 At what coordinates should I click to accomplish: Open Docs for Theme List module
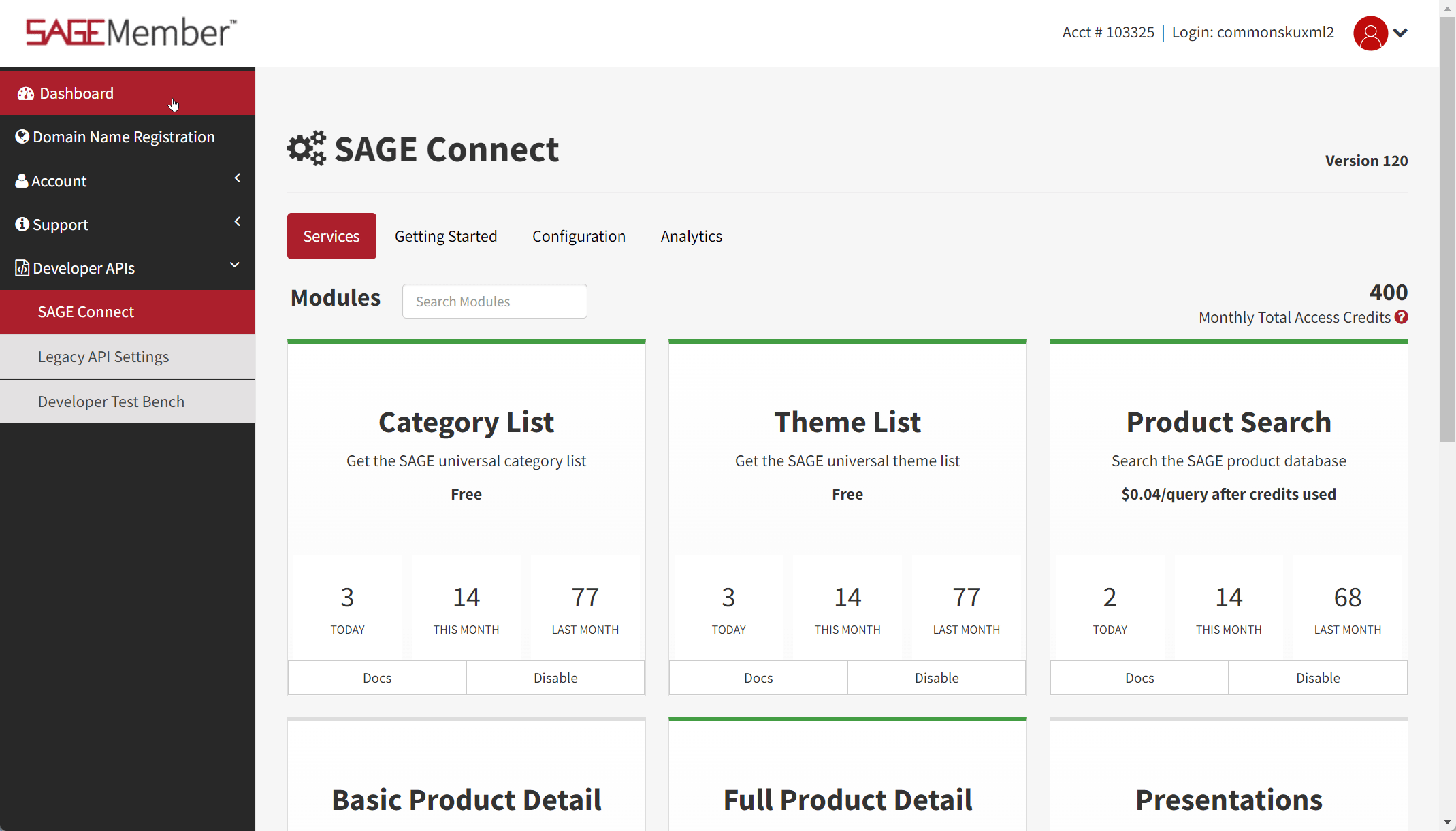(758, 678)
